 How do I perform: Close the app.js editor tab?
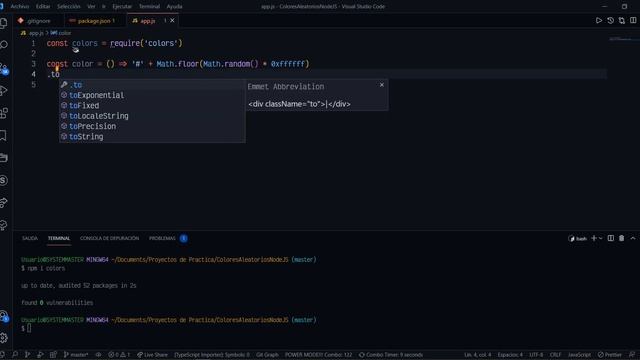[x=172, y=20]
